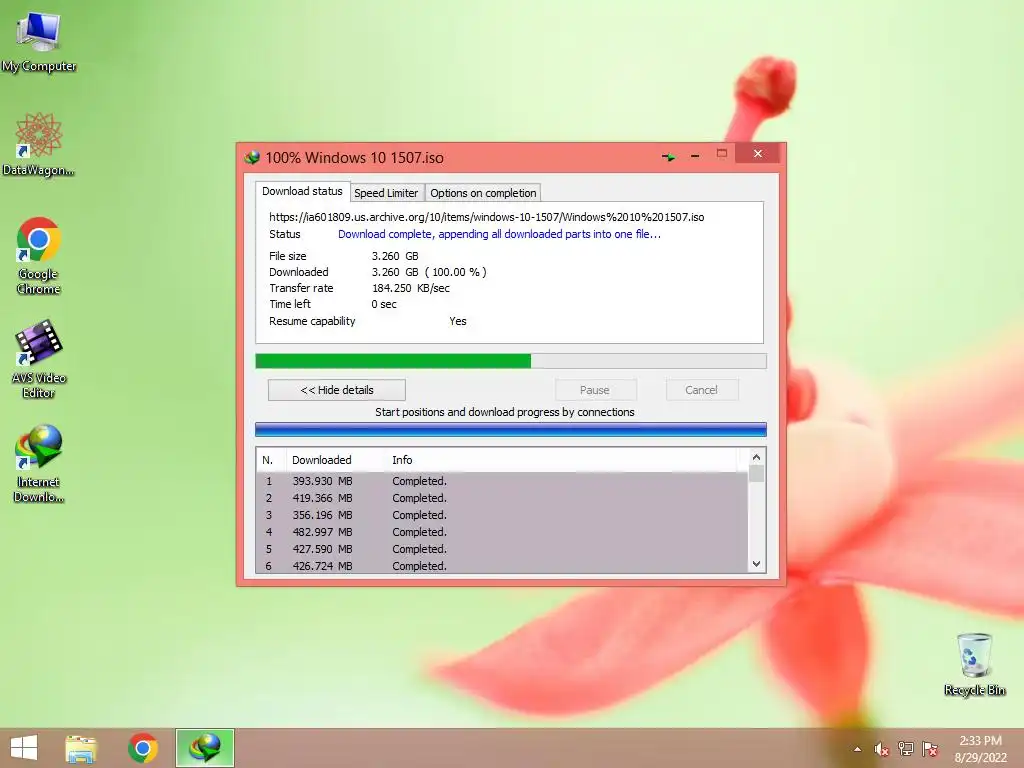Select connection row with 426.724 MB

(x=502, y=566)
